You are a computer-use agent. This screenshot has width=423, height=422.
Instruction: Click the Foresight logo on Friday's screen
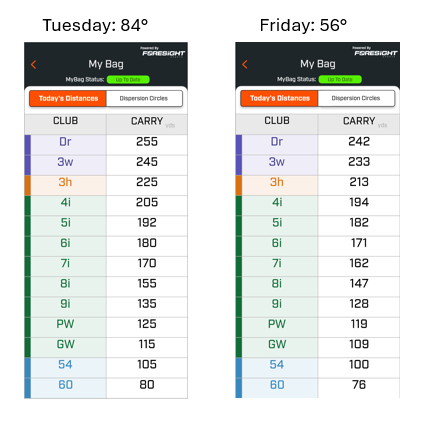click(x=375, y=52)
